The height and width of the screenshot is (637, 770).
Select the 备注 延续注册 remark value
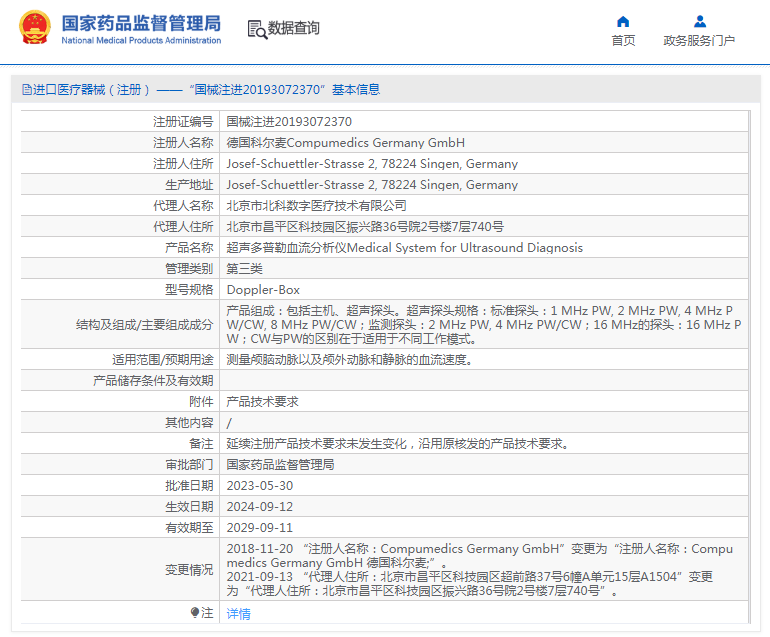398,444
